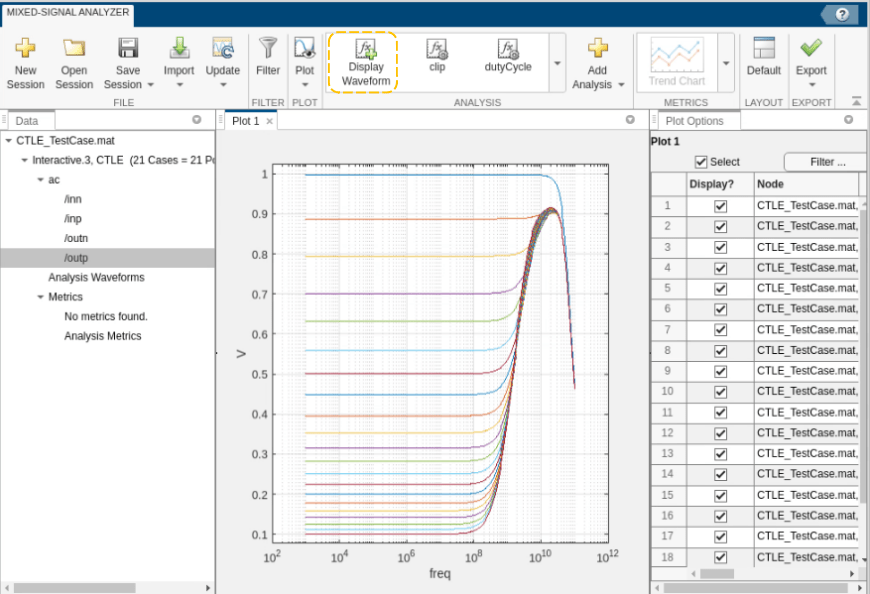This screenshot has height=594, width=870.
Task: Click the Open Session folder icon
Action: click(74, 48)
